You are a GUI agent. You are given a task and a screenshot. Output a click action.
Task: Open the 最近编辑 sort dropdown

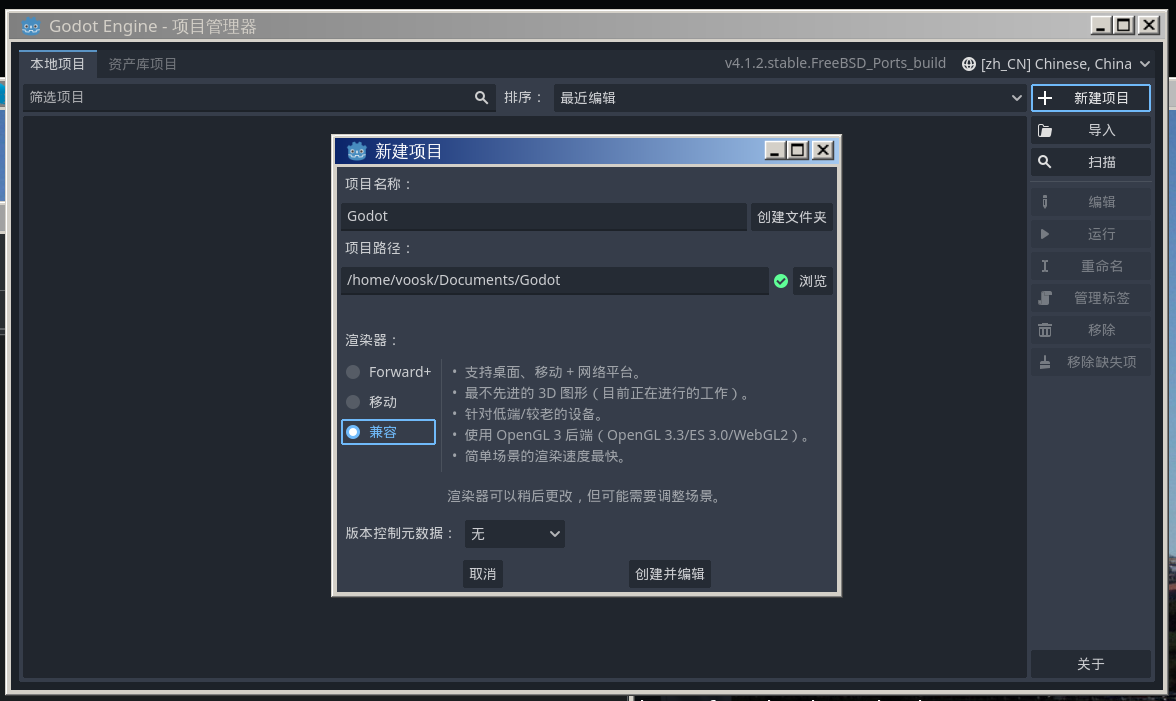(x=790, y=98)
